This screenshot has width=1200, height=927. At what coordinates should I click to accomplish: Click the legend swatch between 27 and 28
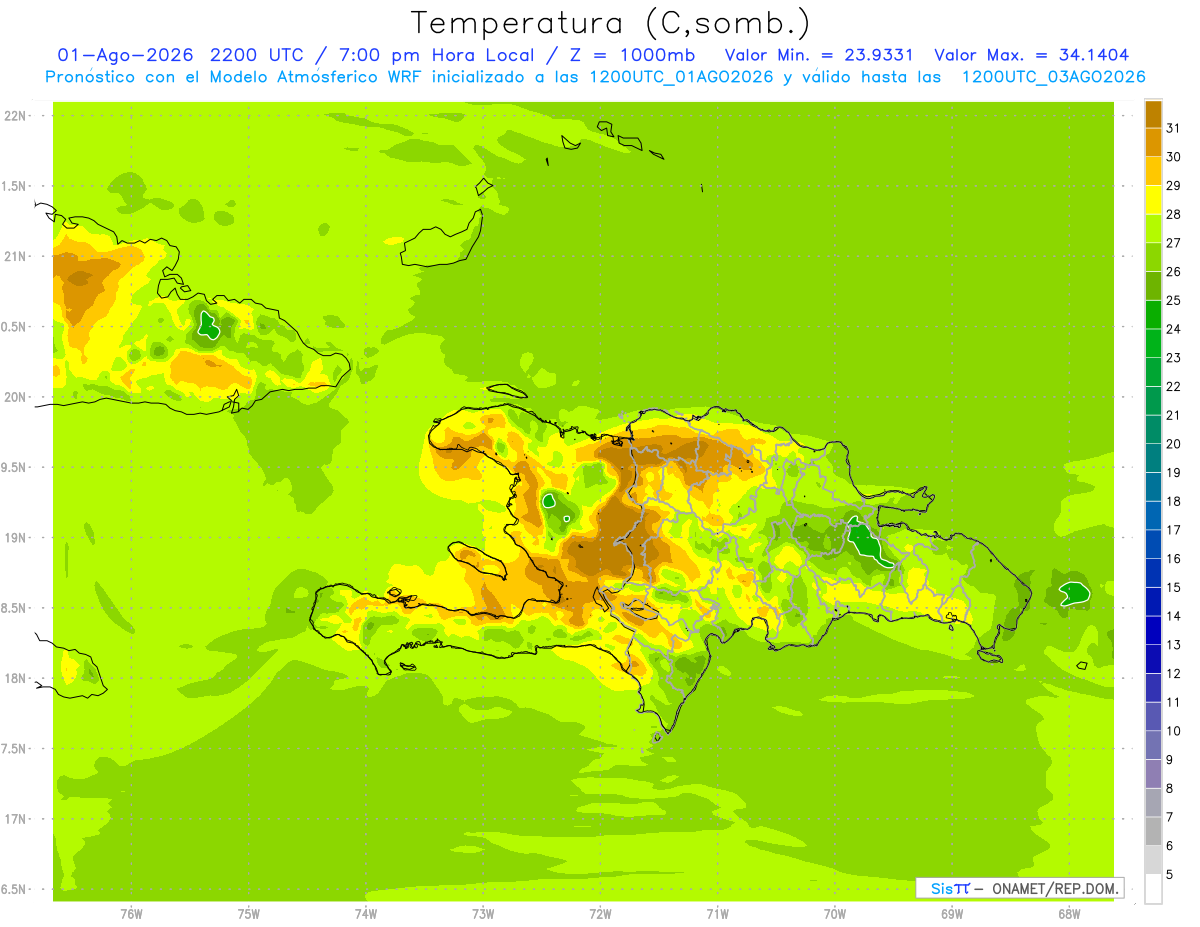point(1153,228)
